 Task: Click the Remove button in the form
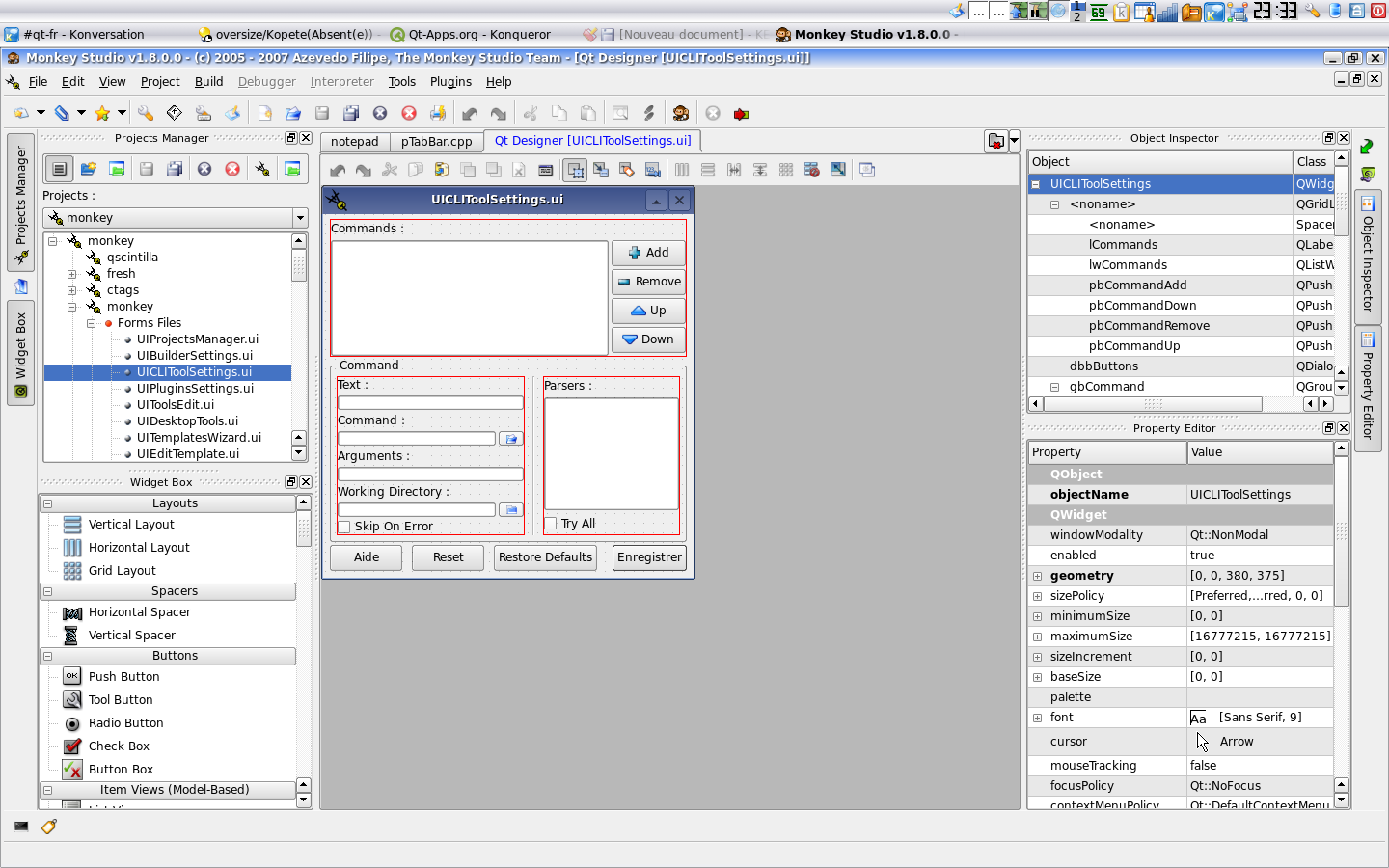tap(648, 282)
